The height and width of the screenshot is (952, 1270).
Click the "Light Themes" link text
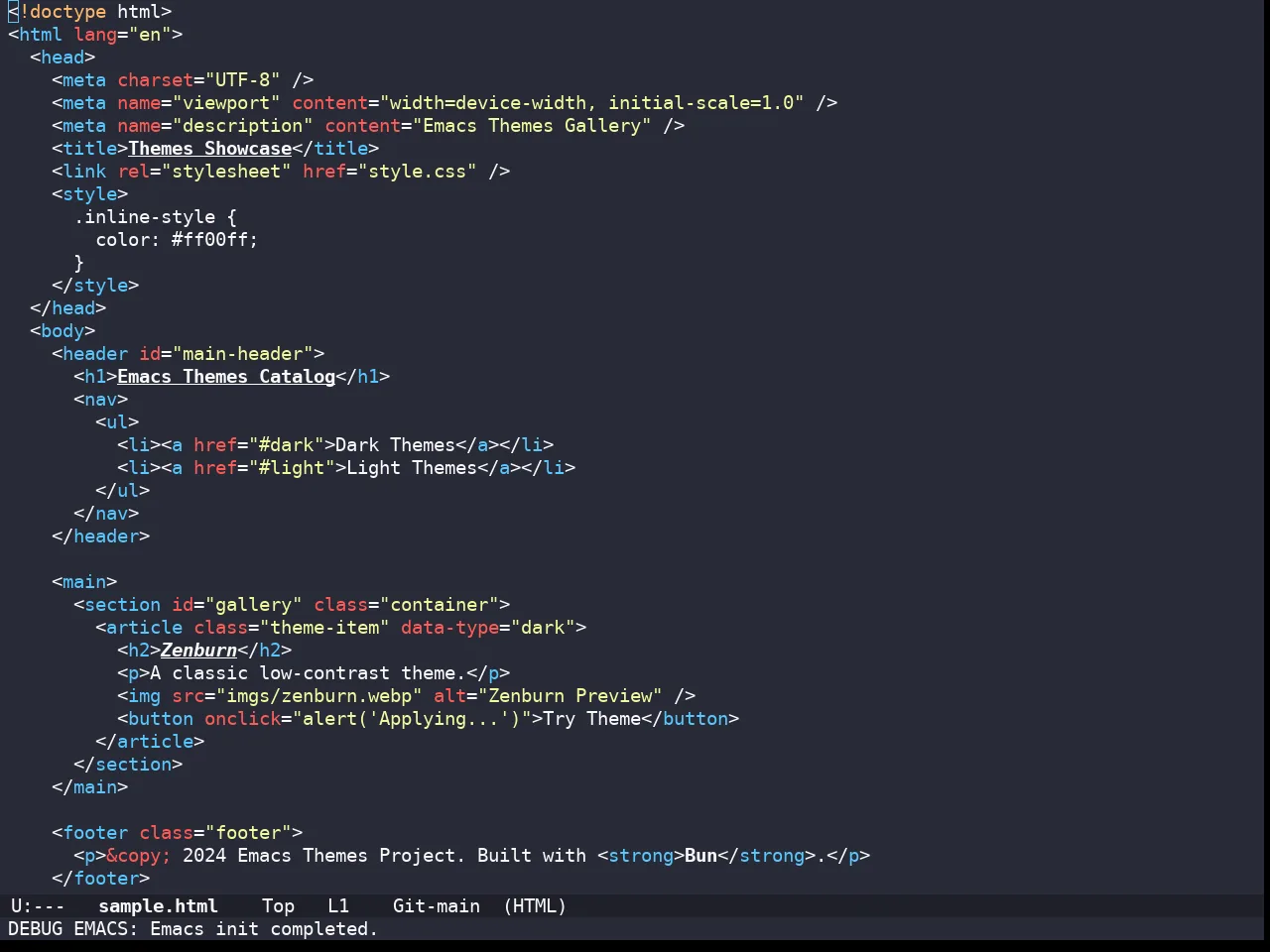[x=412, y=468]
